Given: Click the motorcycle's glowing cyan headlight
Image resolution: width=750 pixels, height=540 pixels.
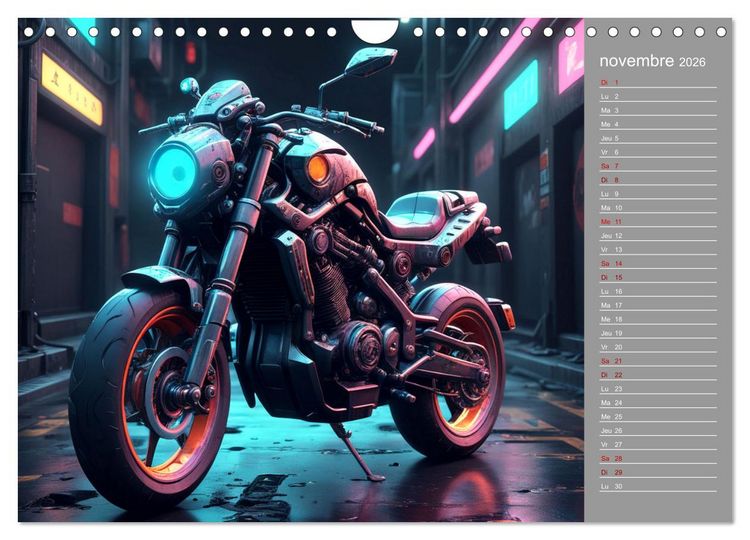Looking at the screenshot, I should click(173, 172).
